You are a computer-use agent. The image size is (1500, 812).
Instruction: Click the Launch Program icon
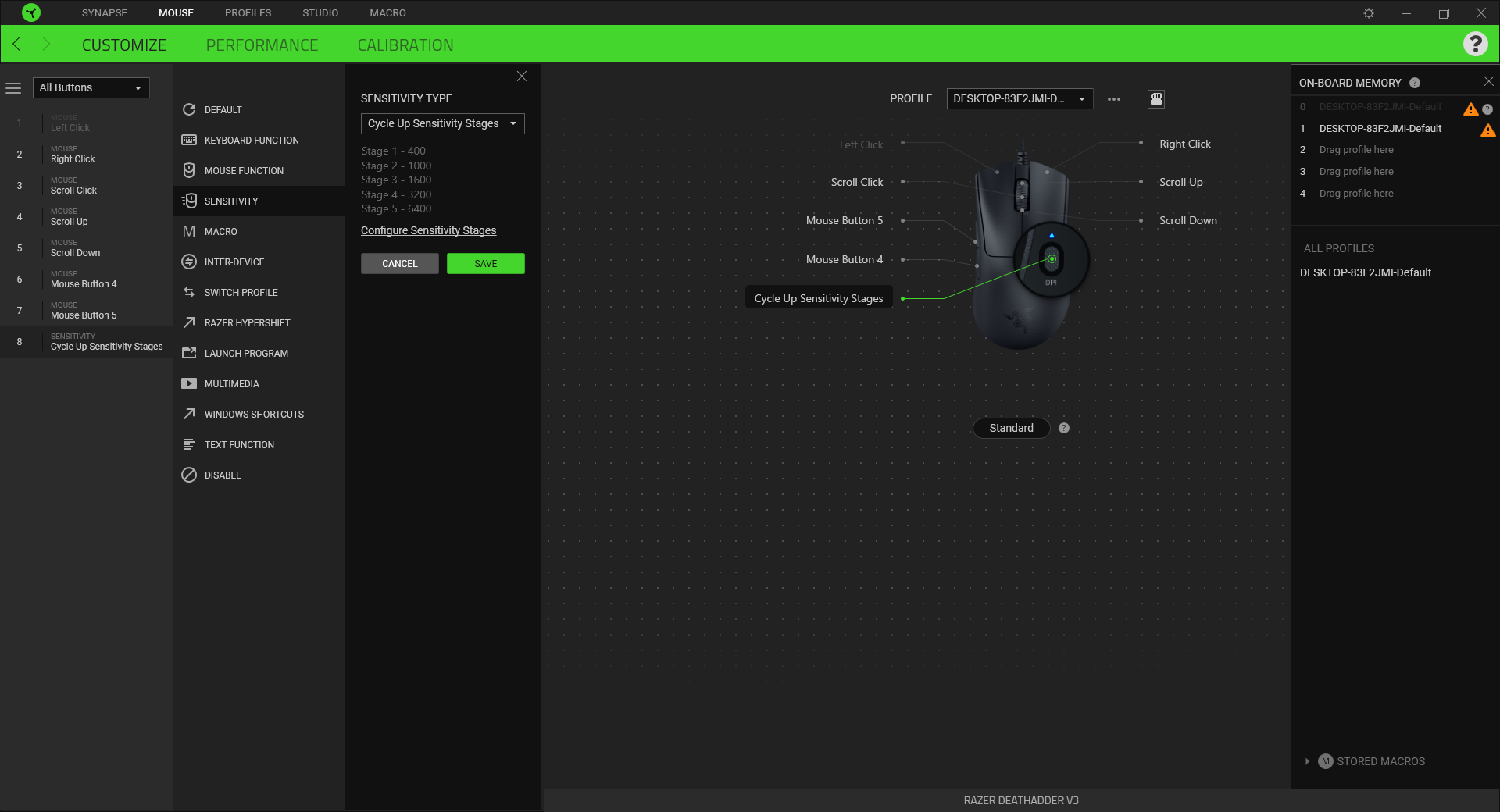tap(189, 353)
